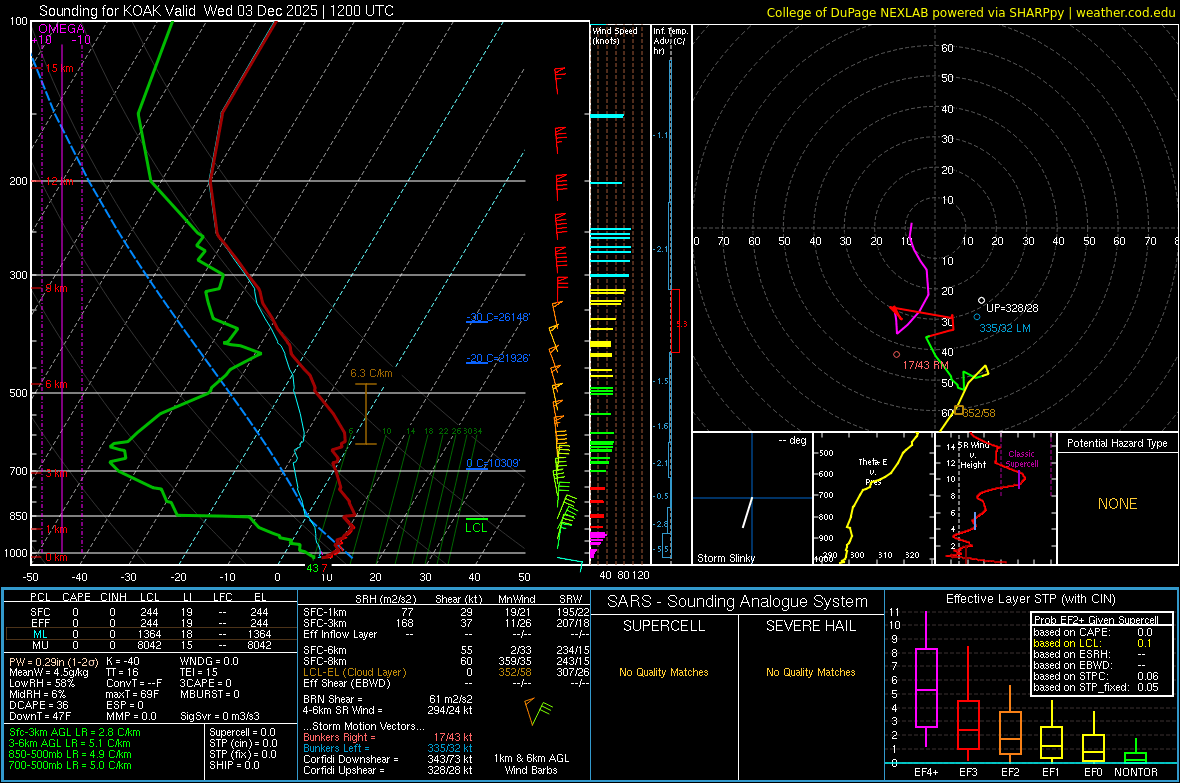Click the 'K = -40' index value

pos(123,661)
